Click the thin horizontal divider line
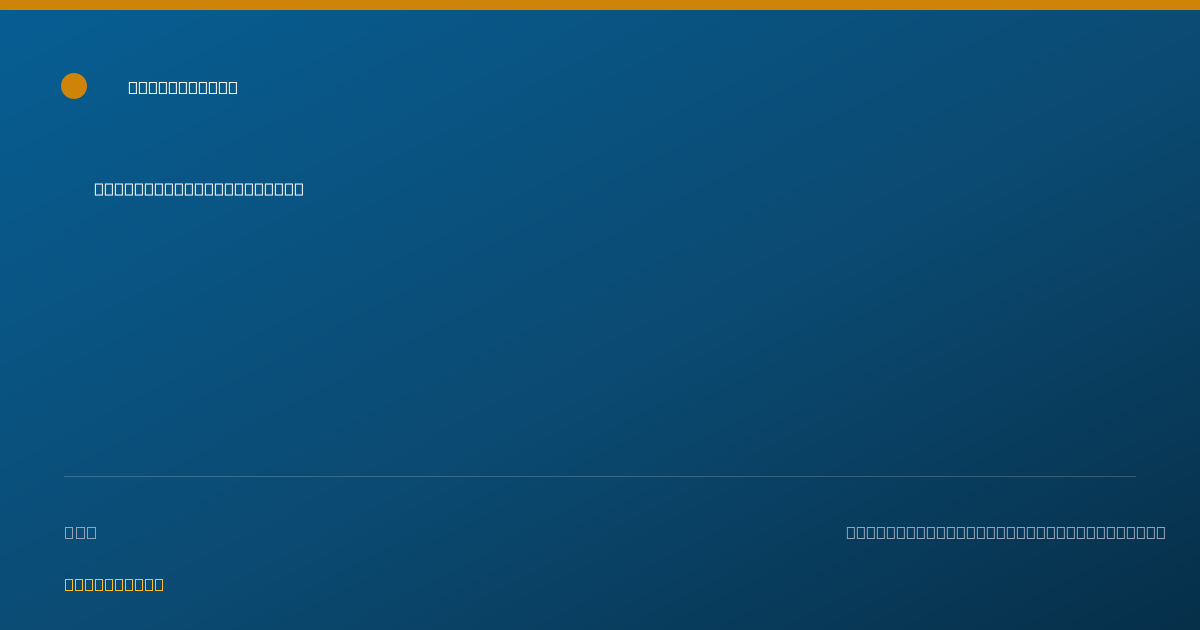 coord(600,476)
